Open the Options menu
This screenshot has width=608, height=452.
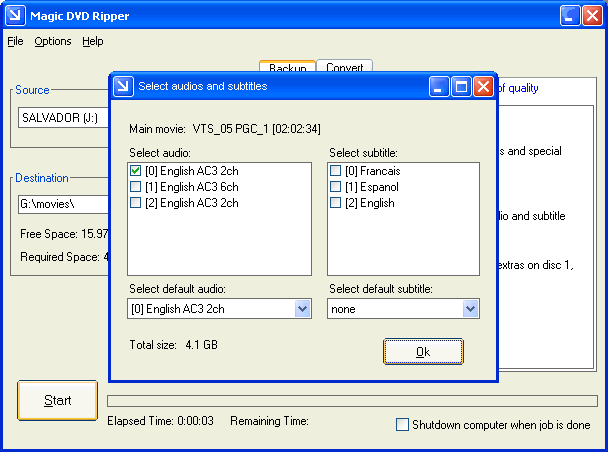click(53, 41)
